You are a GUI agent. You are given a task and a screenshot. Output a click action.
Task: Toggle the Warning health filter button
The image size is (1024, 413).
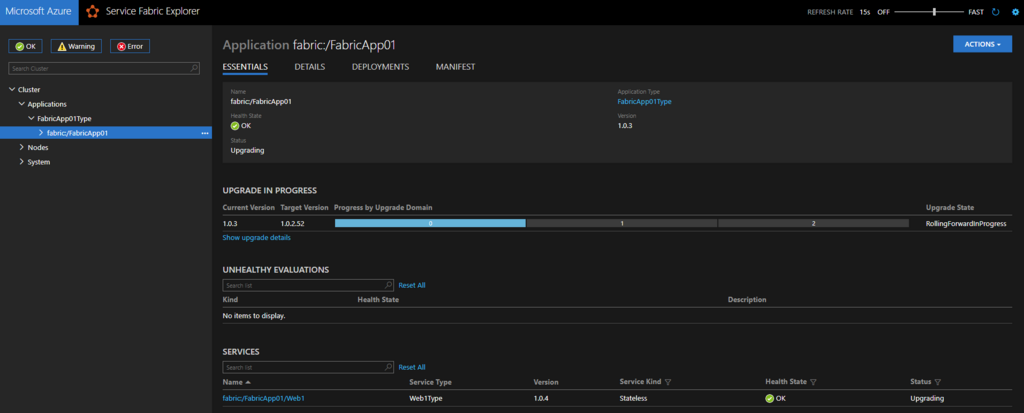click(x=76, y=46)
